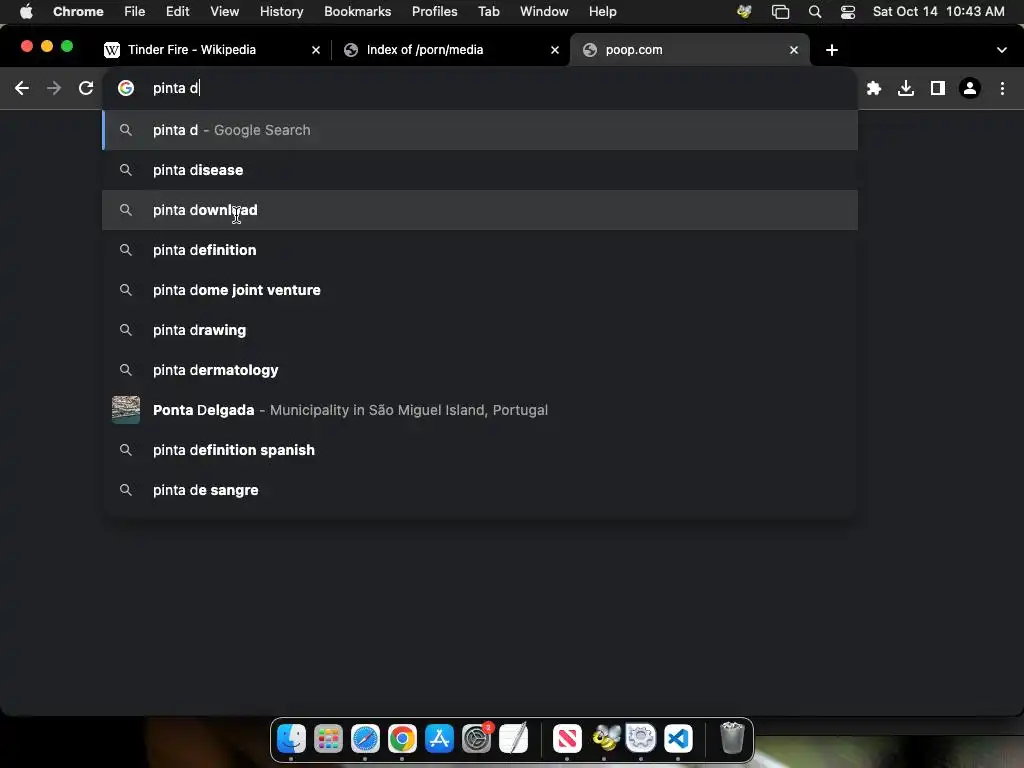
Task: Open the Bookmarks menu
Action: [x=357, y=12]
